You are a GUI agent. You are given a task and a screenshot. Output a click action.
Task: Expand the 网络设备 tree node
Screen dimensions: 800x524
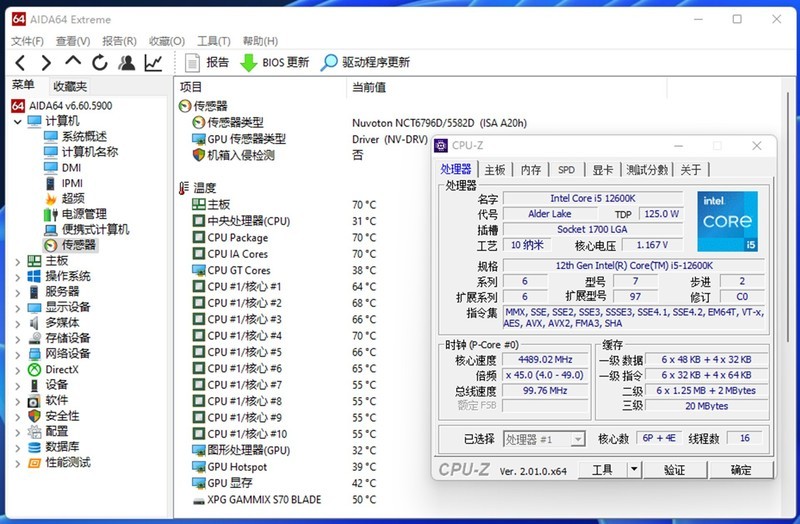pyautogui.click(x=18, y=354)
